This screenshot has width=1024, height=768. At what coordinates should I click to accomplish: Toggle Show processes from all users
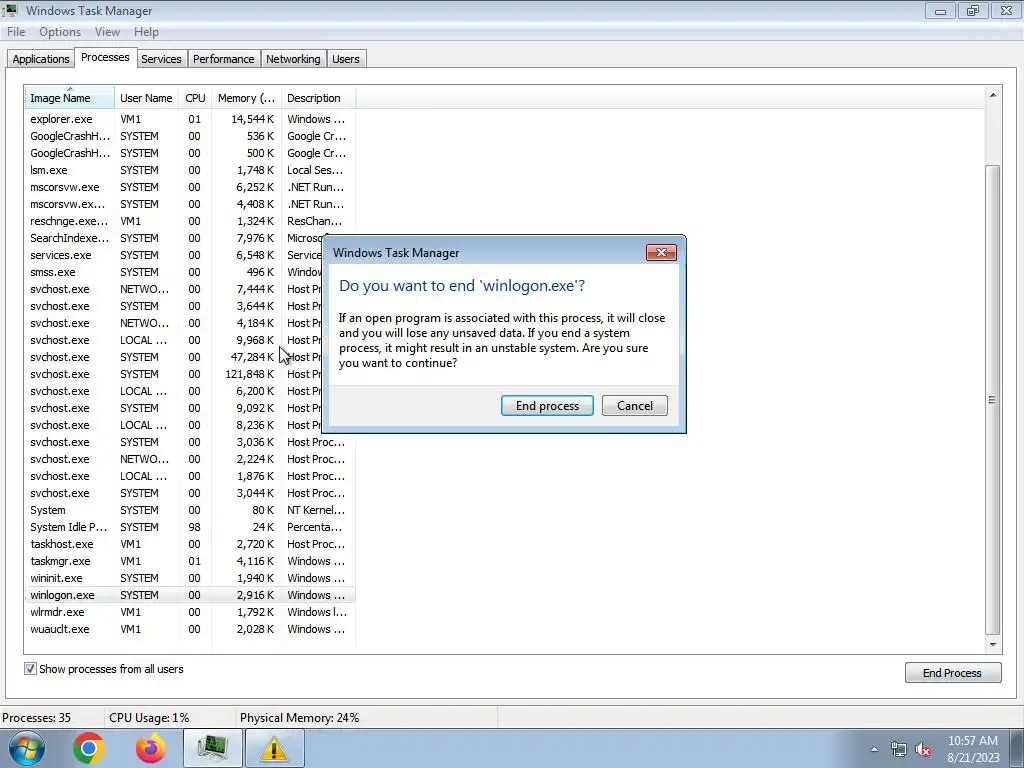[x=30, y=669]
